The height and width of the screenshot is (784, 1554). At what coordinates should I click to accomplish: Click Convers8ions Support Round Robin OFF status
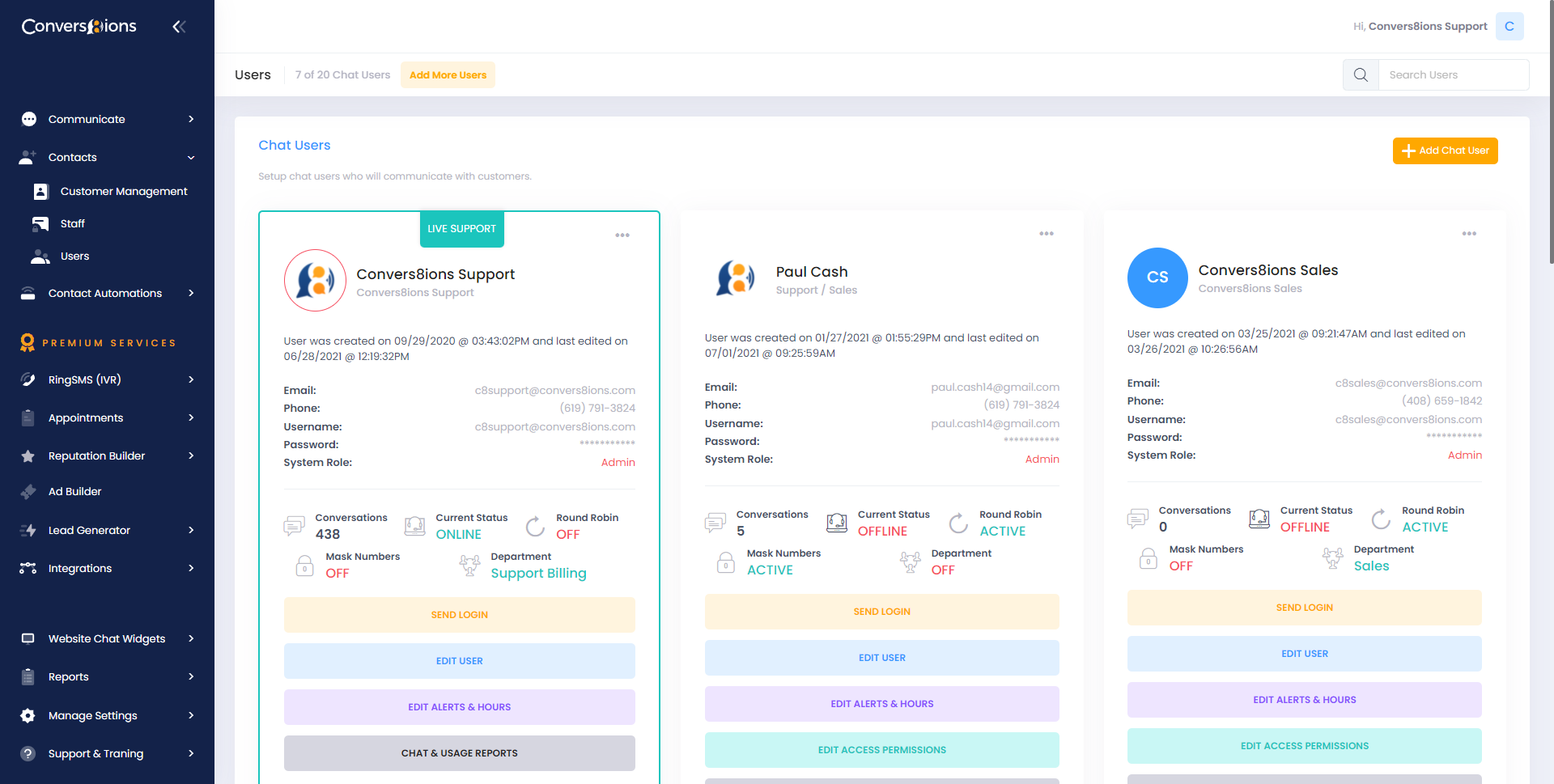tap(567, 535)
